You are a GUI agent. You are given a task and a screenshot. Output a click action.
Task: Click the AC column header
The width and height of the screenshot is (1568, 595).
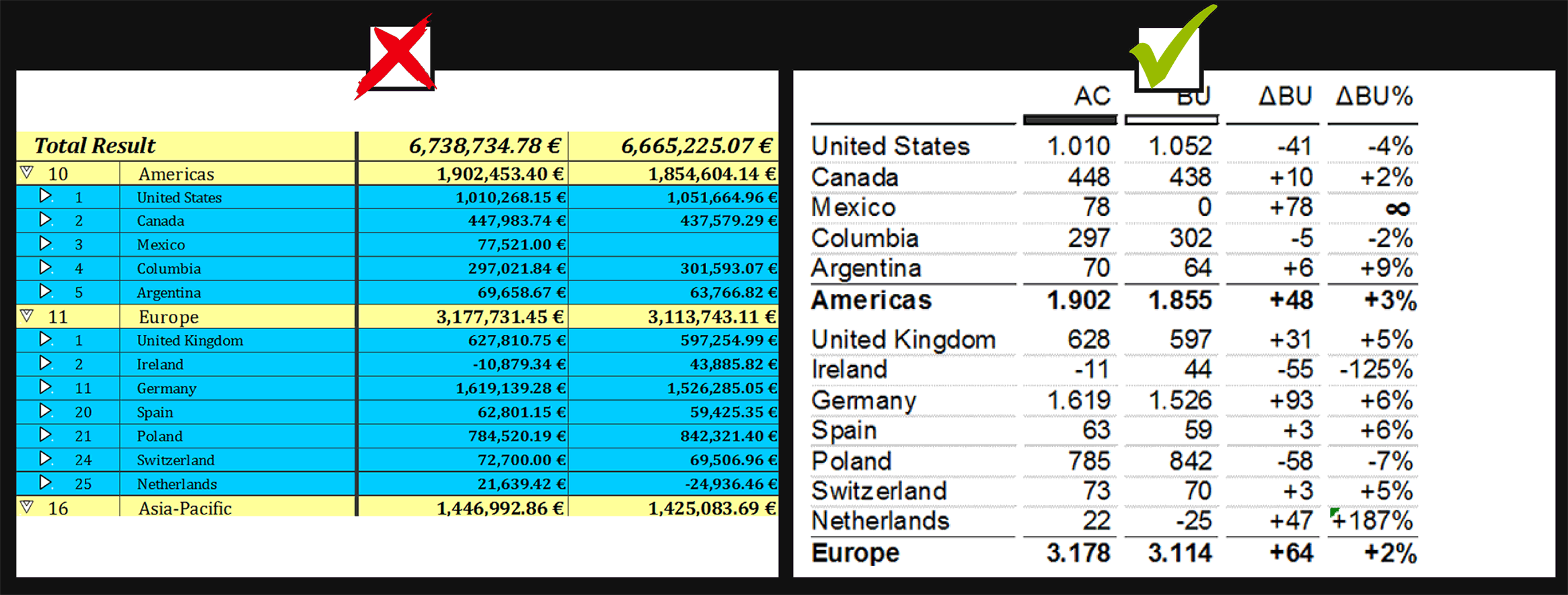(x=1092, y=96)
